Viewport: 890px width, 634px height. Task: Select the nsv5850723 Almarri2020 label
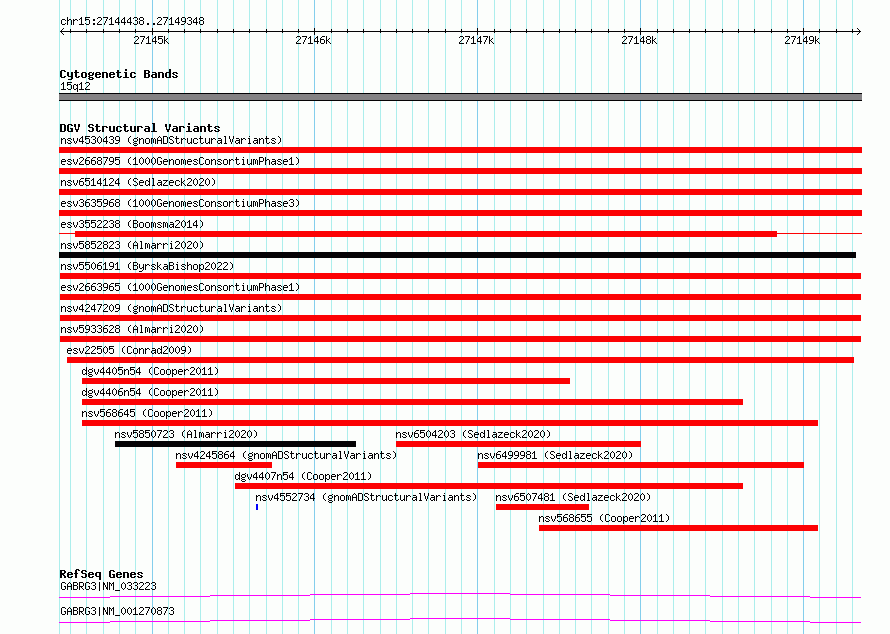186,434
